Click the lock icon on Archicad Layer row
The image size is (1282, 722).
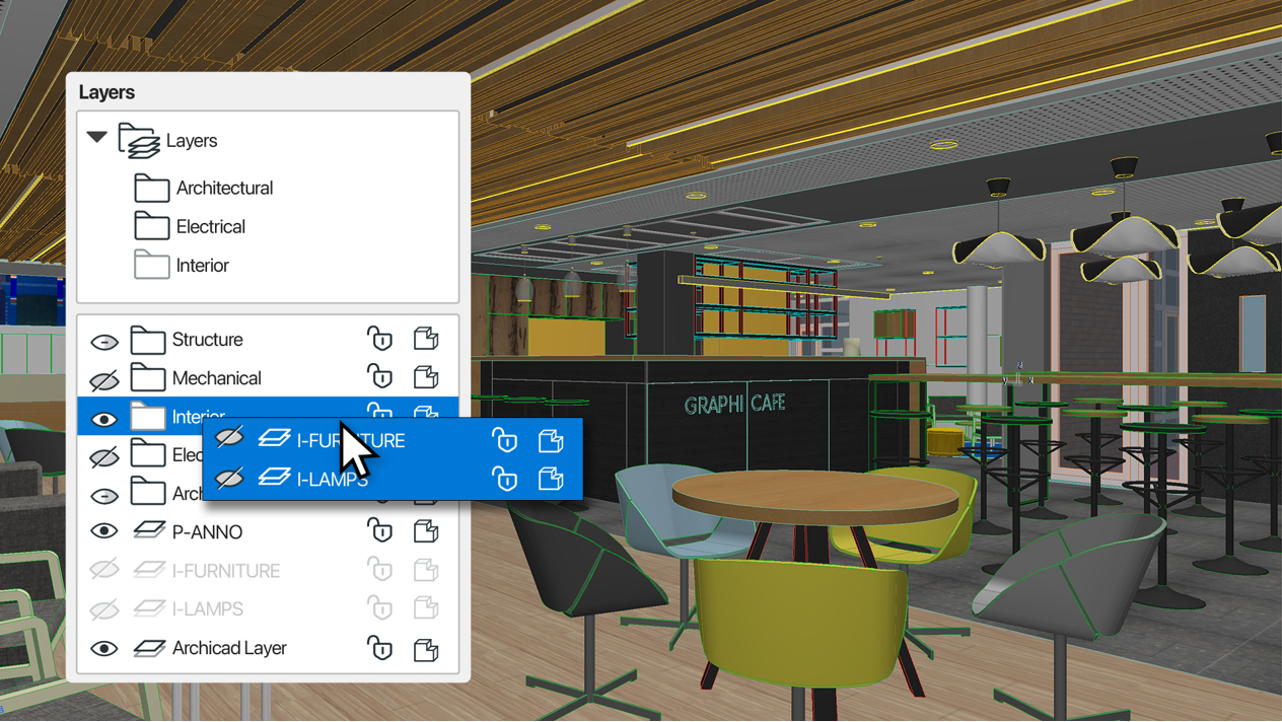pos(379,648)
